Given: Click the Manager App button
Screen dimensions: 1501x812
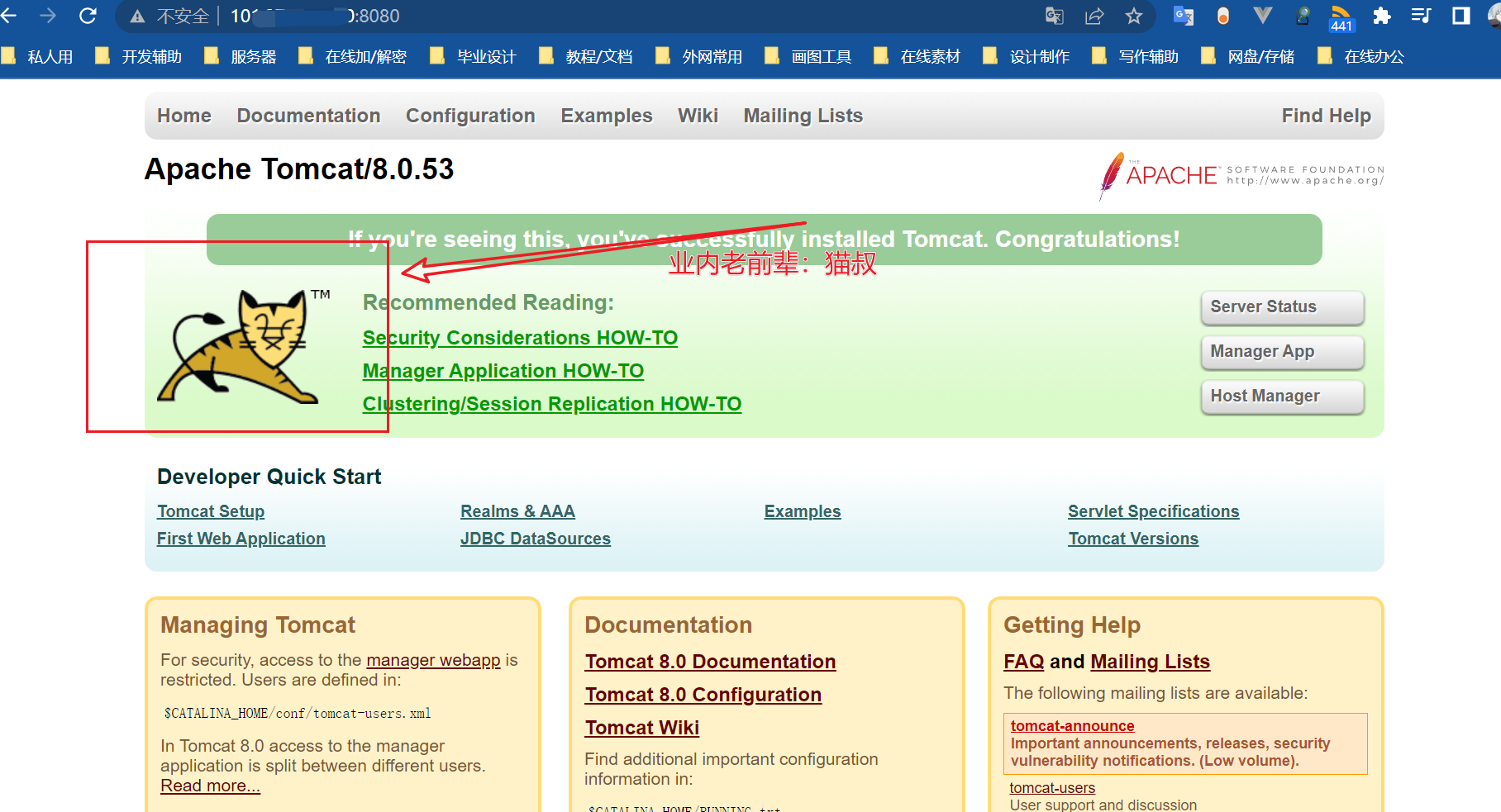Looking at the screenshot, I should coord(1282,352).
